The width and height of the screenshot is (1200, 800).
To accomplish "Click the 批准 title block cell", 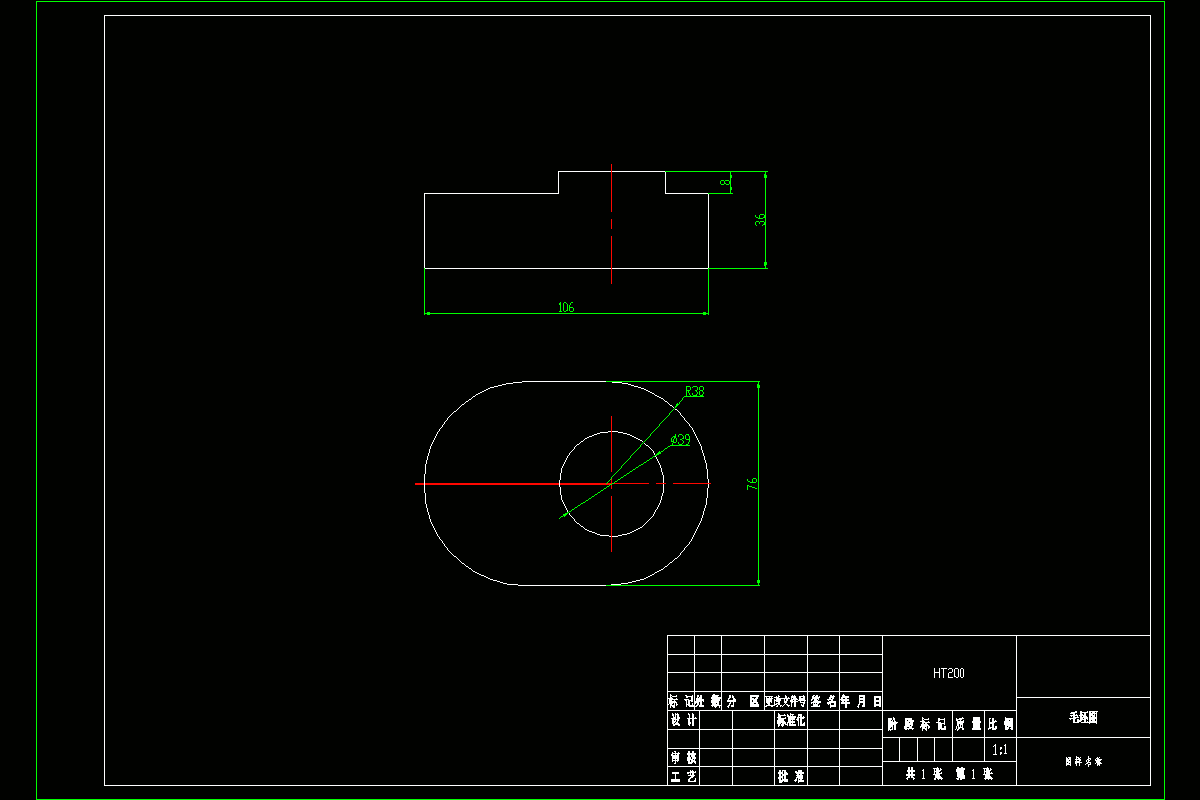I will click(791, 776).
